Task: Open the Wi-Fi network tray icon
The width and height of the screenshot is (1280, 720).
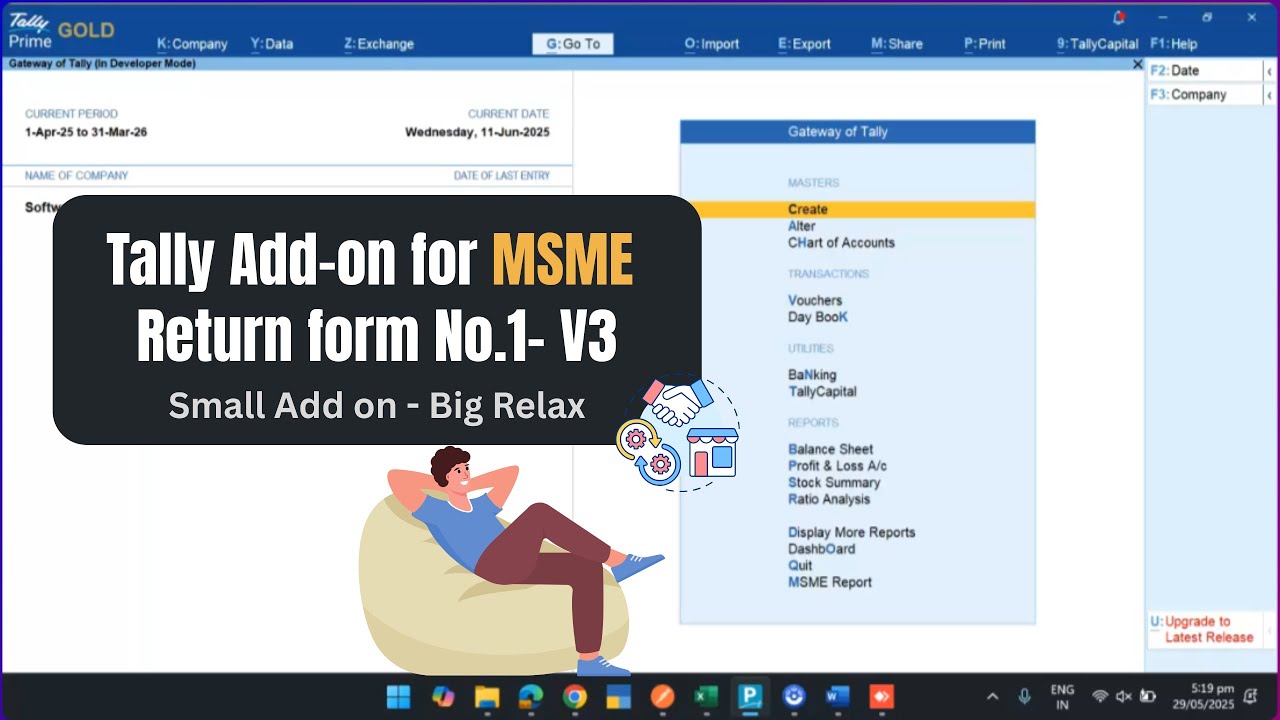Action: (x=1100, y=697)
